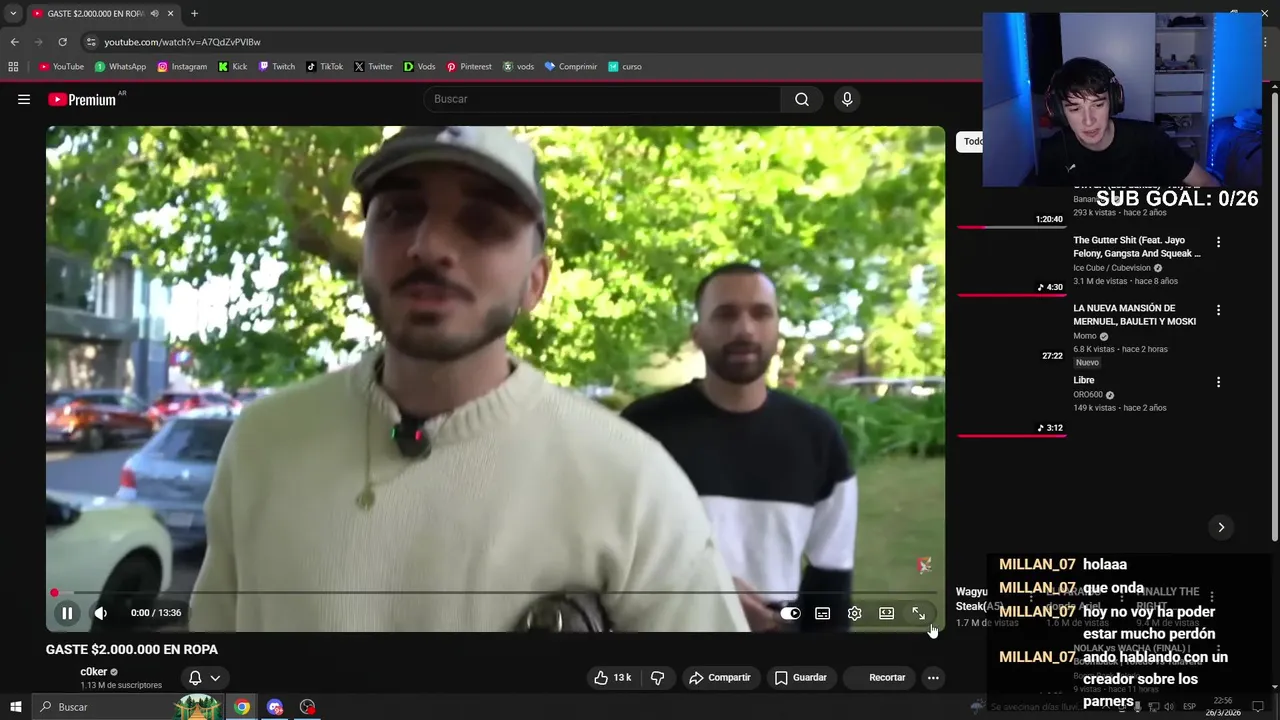
Task: Open the Instagram bookmark
Action: tap(182, 67)
